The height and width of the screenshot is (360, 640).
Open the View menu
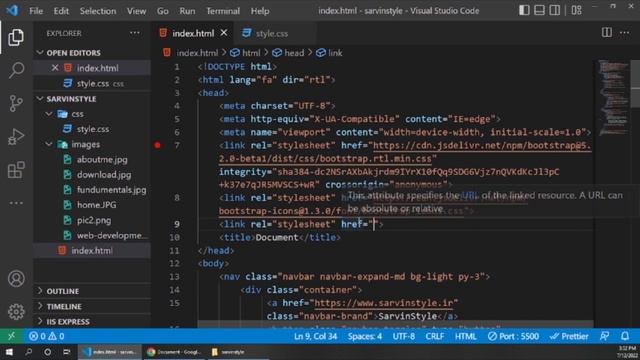pos(136,11)
